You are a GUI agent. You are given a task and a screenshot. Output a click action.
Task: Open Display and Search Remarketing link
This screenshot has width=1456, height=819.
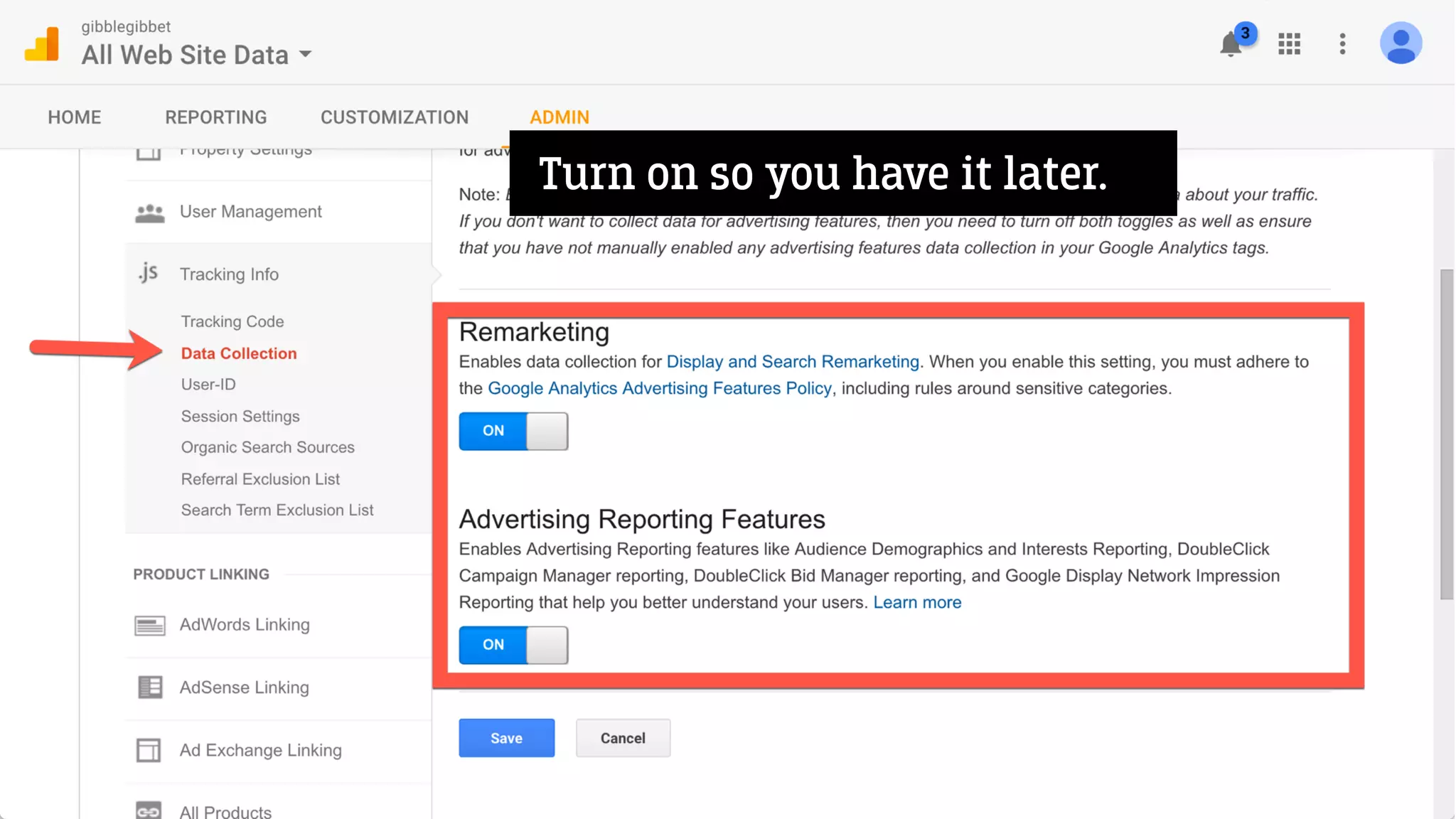pos(793,362)
